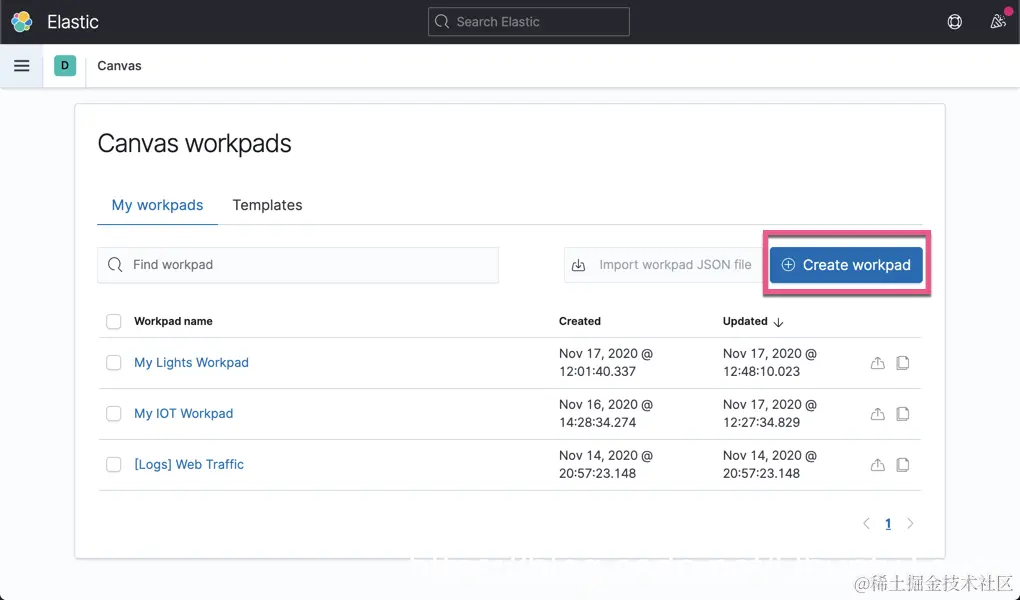Check the [Logs] Web Traffic checkbox

114,464
